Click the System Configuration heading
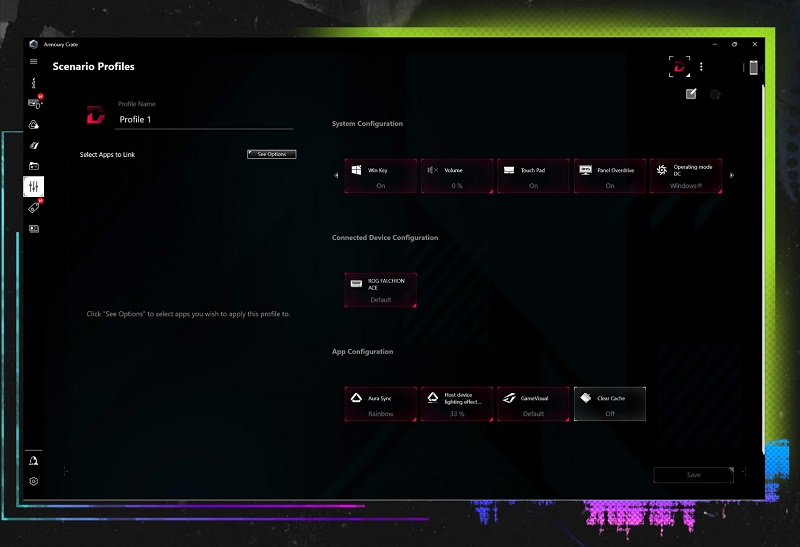Image resolution: width=800 pixels, height=547 pixels. (x=367, y=123)
